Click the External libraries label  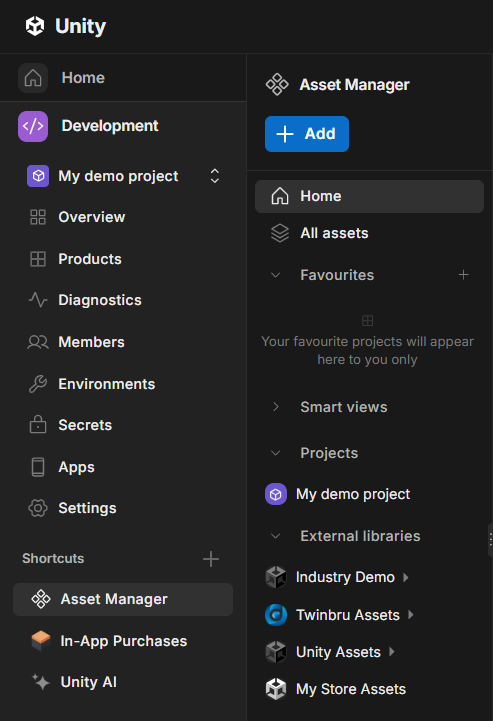click(361, 536)
